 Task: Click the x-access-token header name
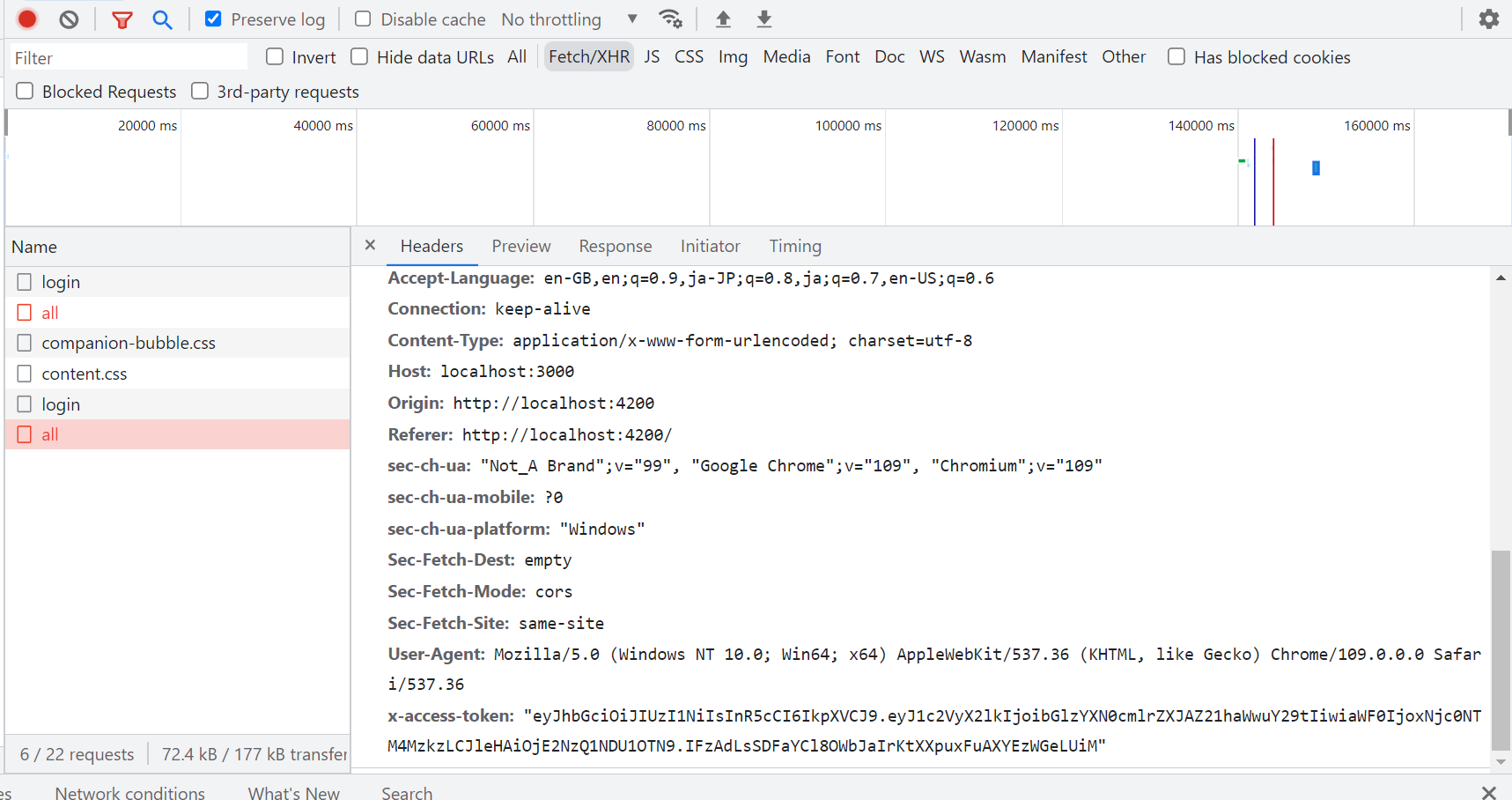[450, 715]
